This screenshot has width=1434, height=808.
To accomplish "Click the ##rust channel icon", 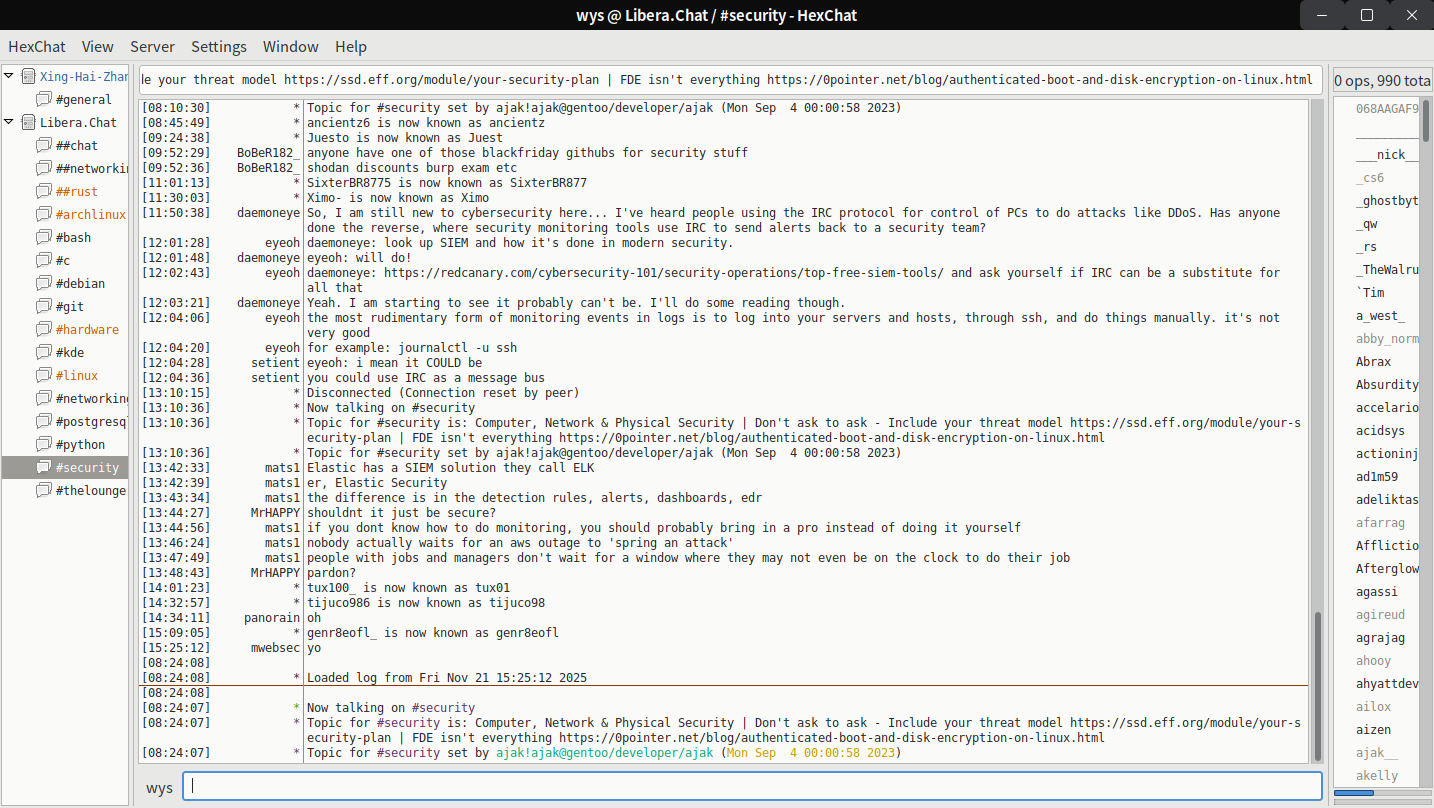I will (x=43, y=191).
